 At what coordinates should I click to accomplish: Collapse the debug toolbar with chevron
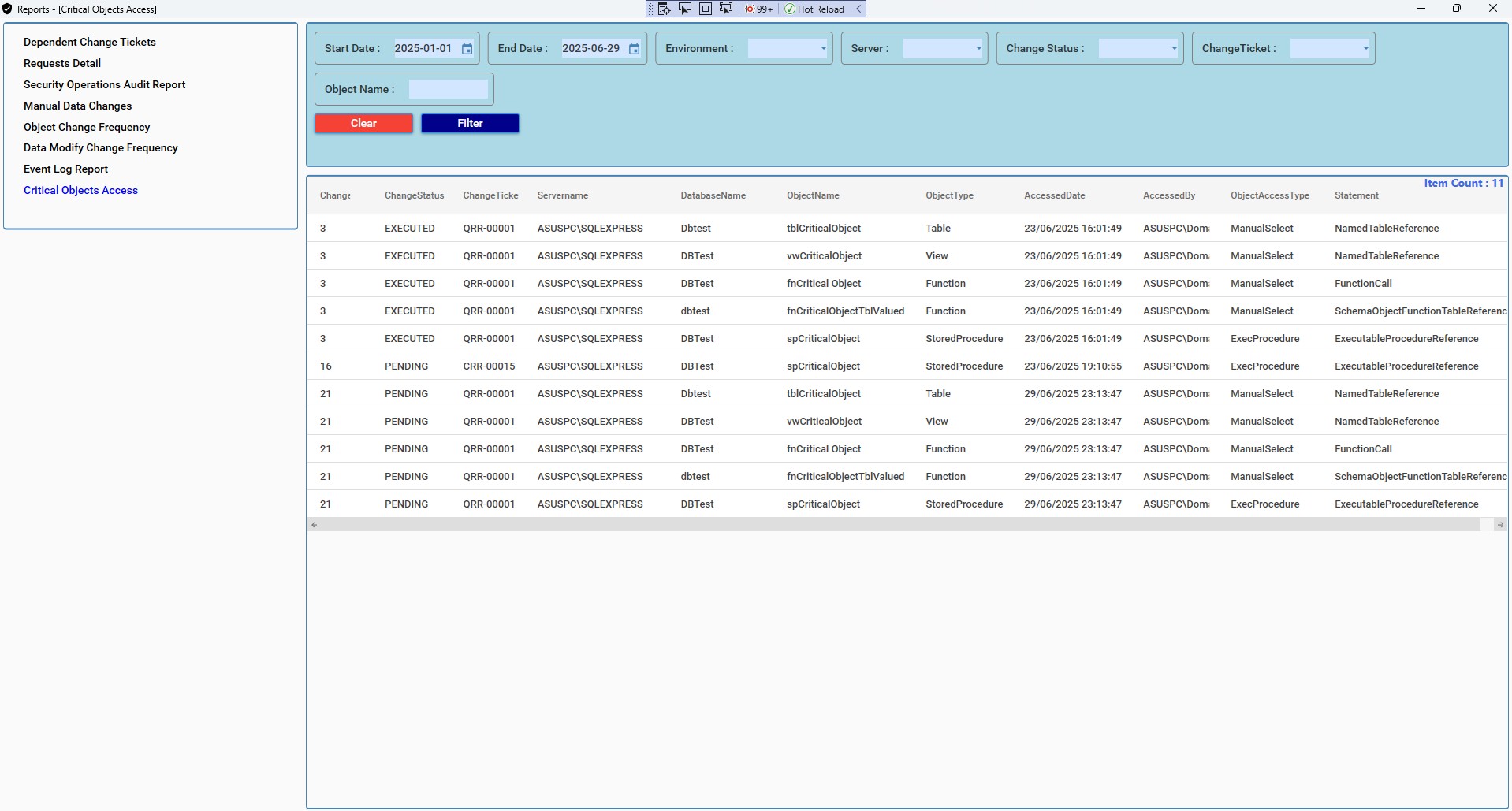(858, 9)
